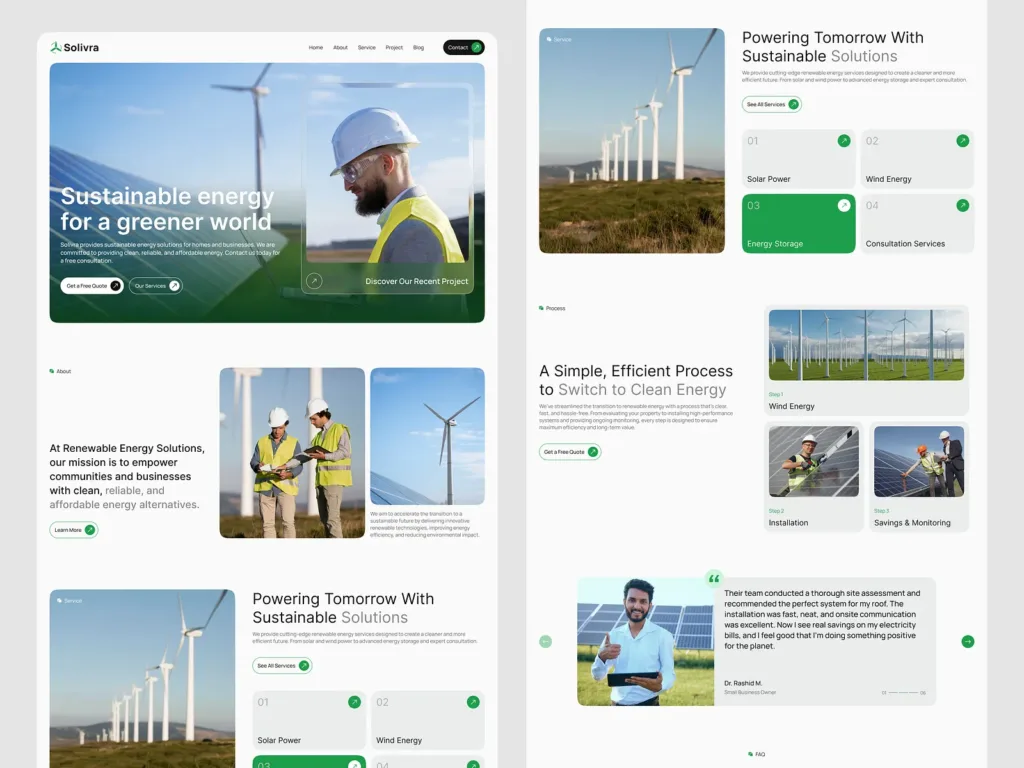The image size is (1024, 768).
Task: Click the Energy Storage card arrow icon beside 03
Action: click(x=844, y=205)
